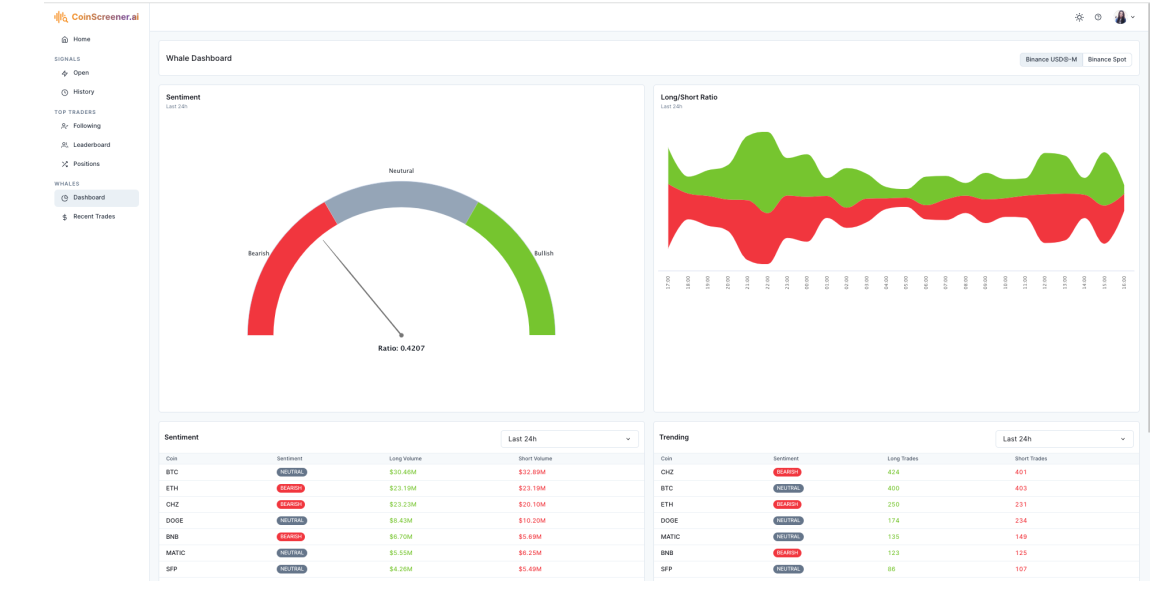The height and width of the screenshot is (597, 1153).
Task: Toggle the light/dark theme sun icon
Action: pyautogui.click(x=1079, y=17)
